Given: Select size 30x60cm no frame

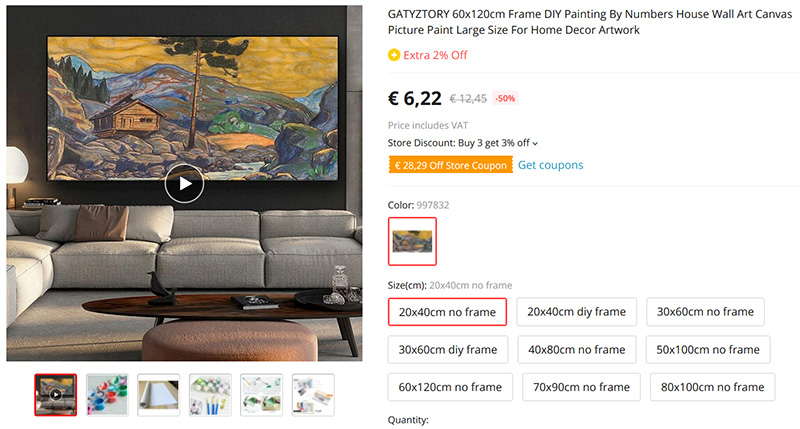Looking at the screenshot, I should pyautogui.click(x=705, y=312).
